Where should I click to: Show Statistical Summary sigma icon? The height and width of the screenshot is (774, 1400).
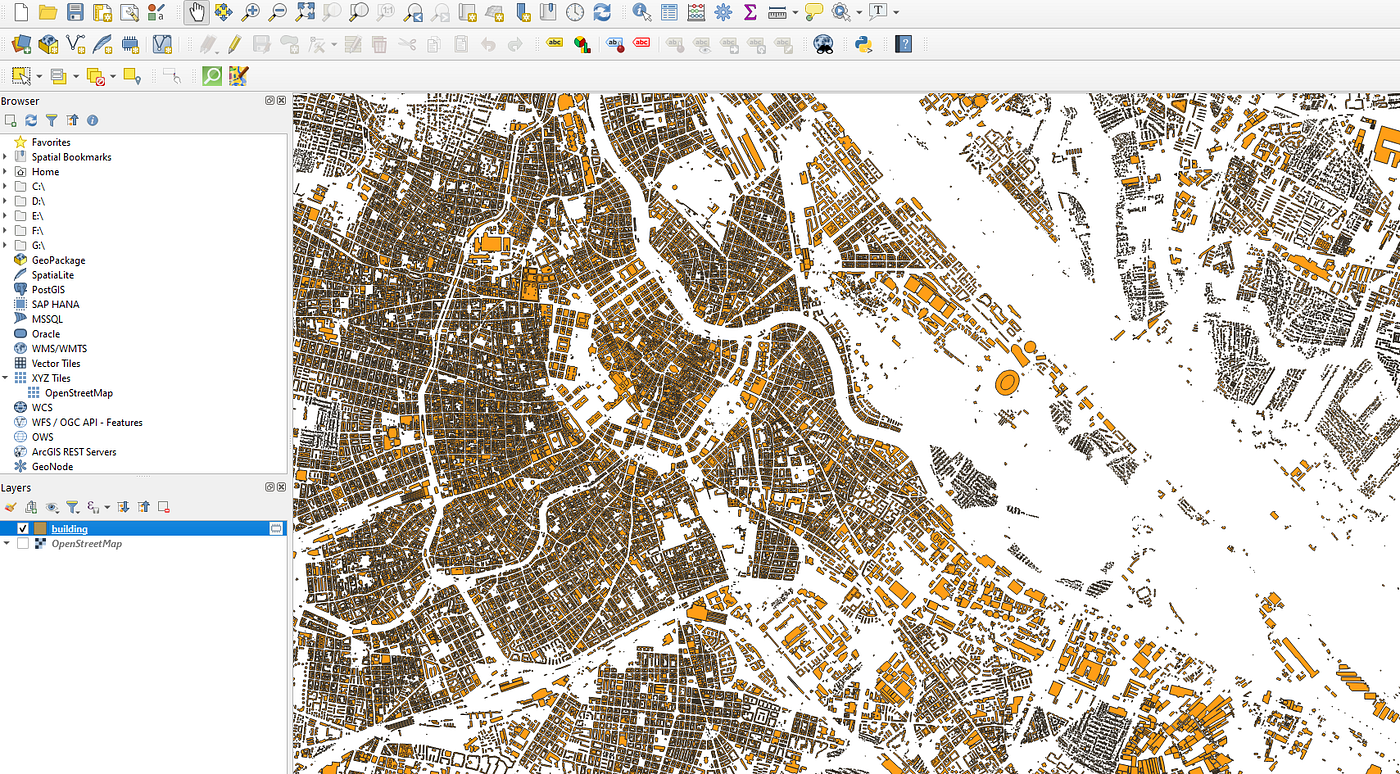point(749,12)
